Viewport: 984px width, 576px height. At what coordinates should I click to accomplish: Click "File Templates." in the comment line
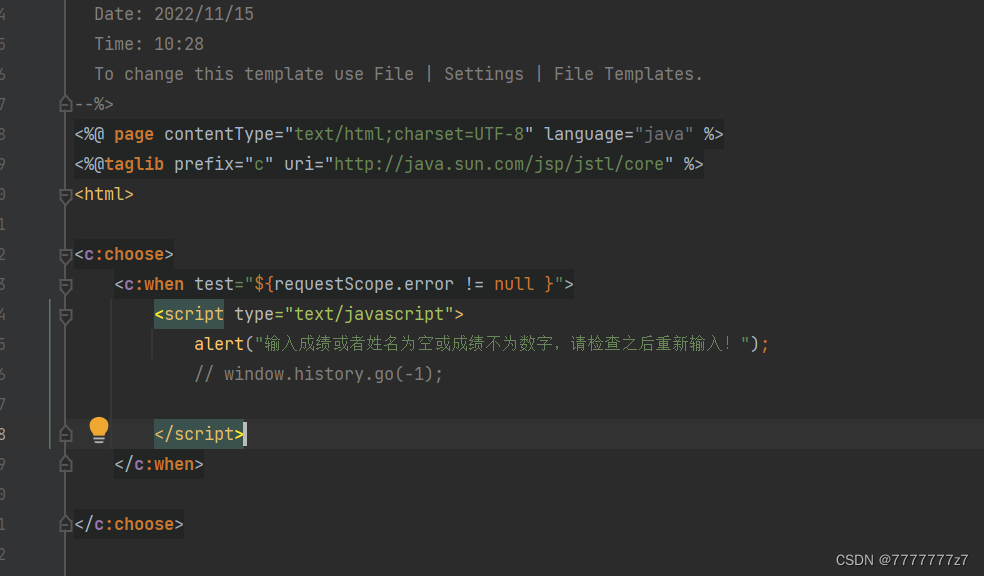[628, 74]
